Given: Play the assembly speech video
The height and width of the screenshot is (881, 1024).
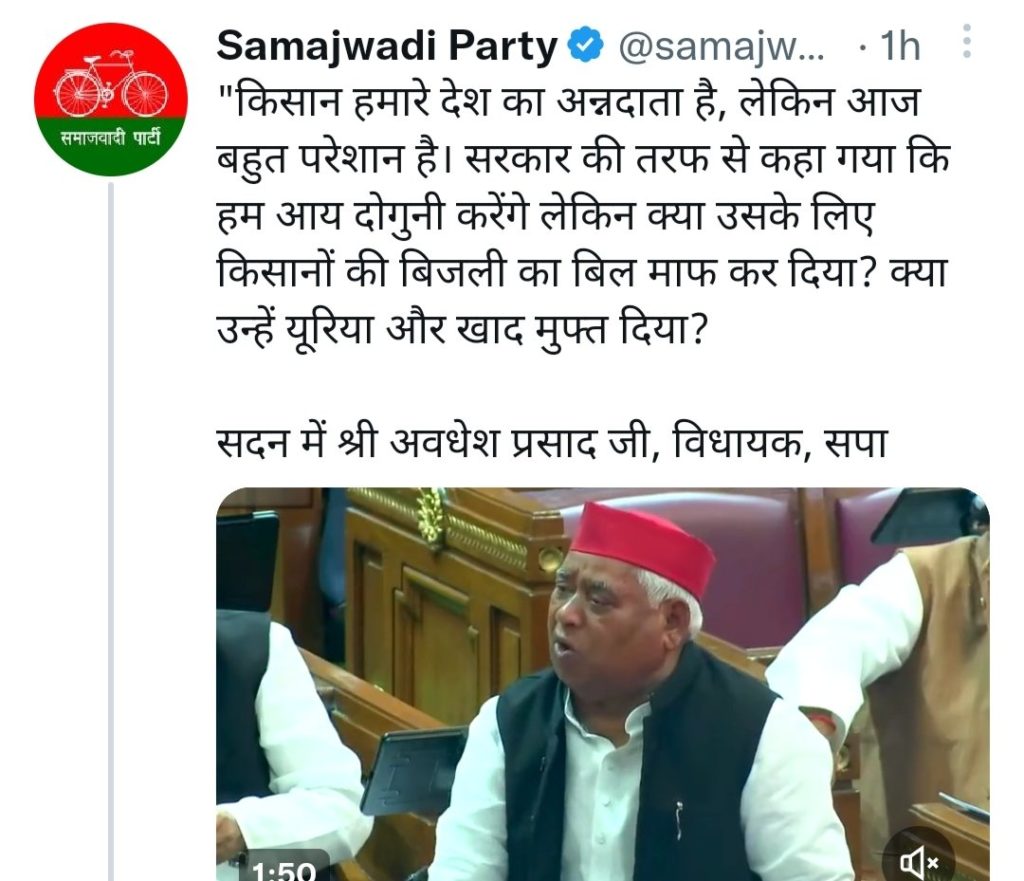Looking at the screenshot, I should (602, 684).
